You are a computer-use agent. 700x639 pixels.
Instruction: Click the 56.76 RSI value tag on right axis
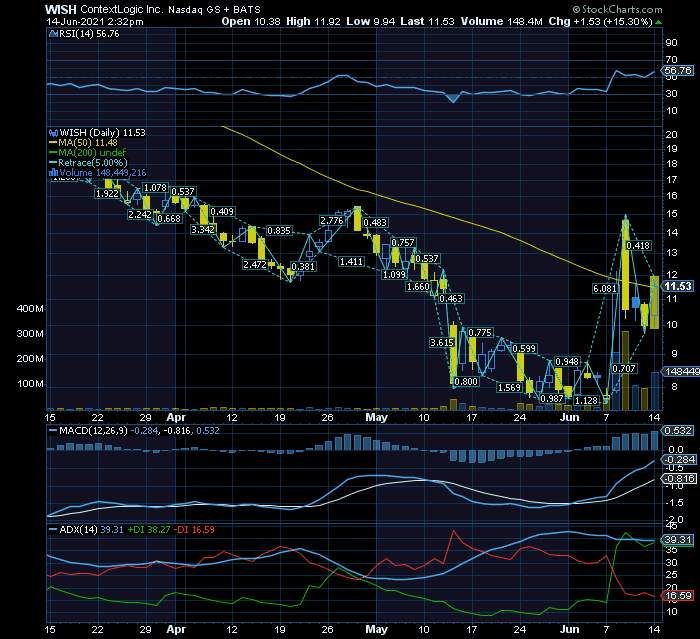click(x=678, y=71)
